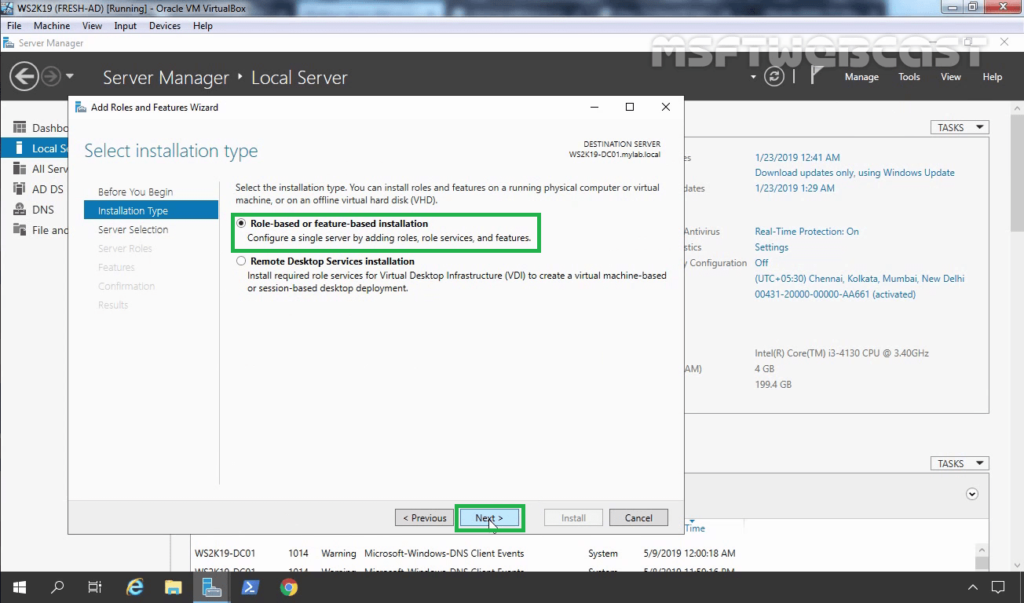The height and width of the screenshot is (603, 1024).
Task: Click last installed updates 1/23/2019 12:41 AM
Action: pos(797,157)
